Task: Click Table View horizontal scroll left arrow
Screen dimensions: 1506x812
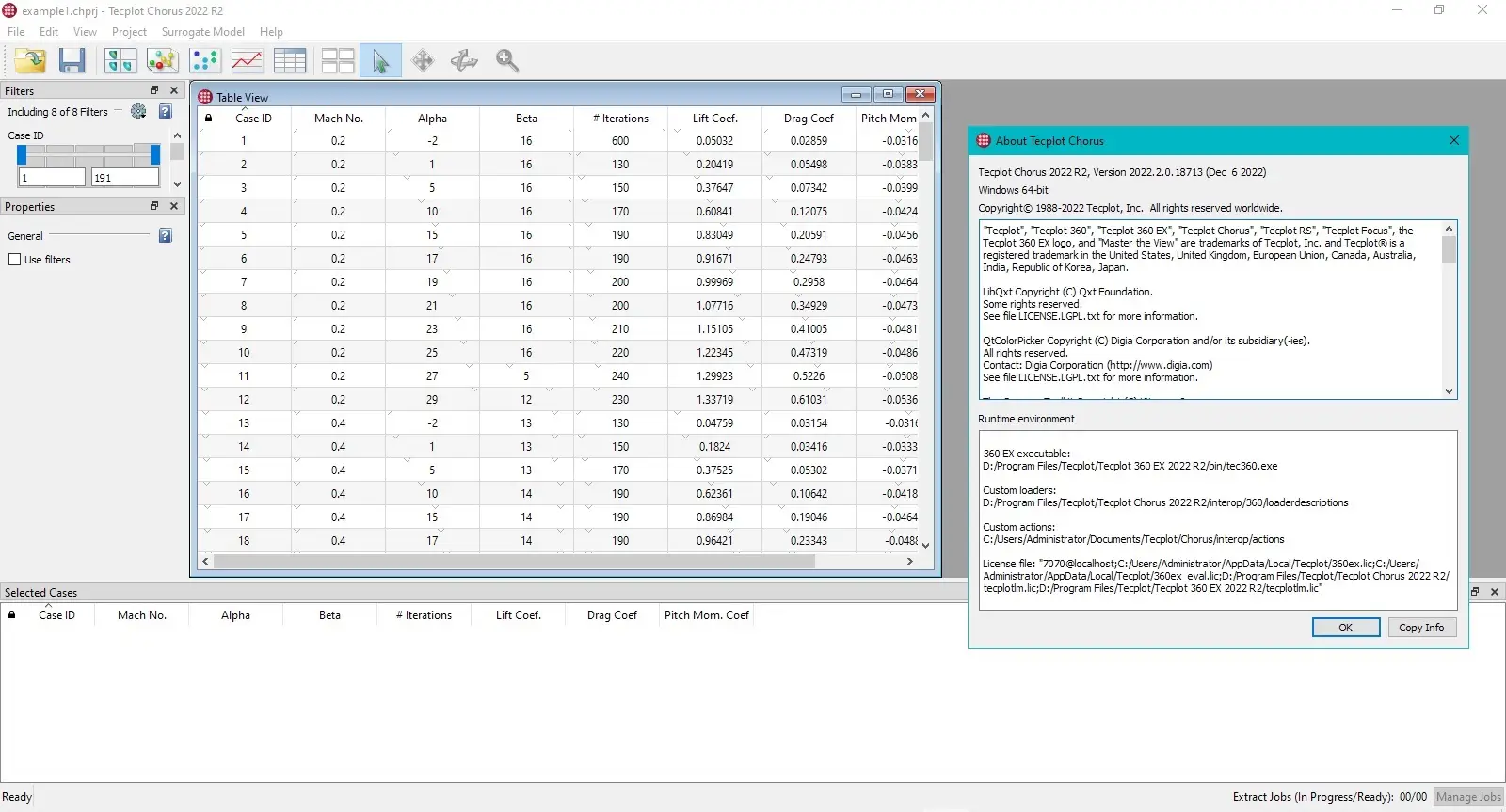Action: click(205, 561)
